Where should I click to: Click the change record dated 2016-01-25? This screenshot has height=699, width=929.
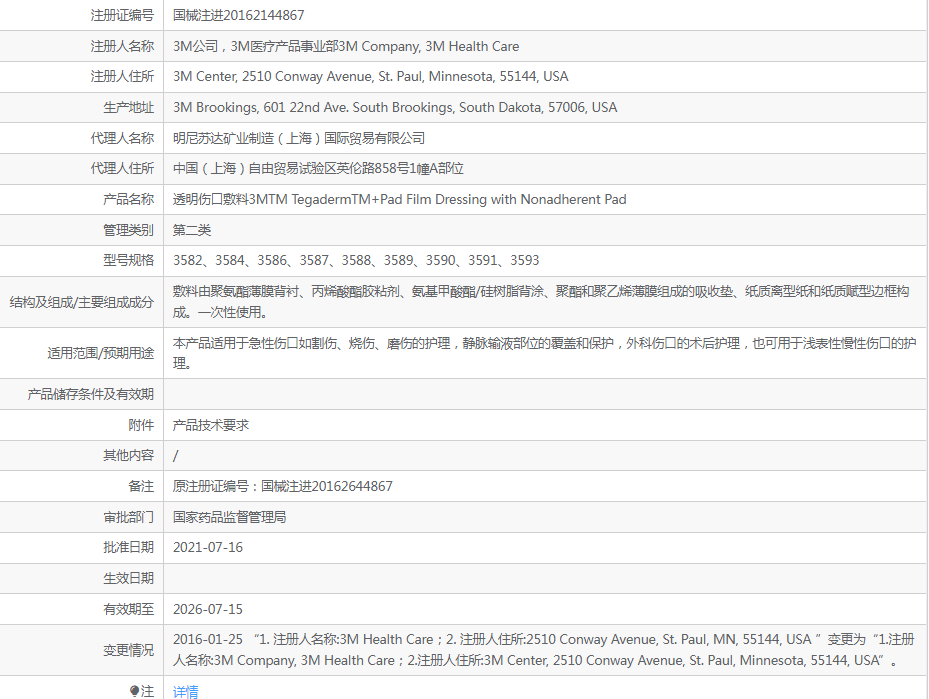pyautogui.click(x=544, y=650)
